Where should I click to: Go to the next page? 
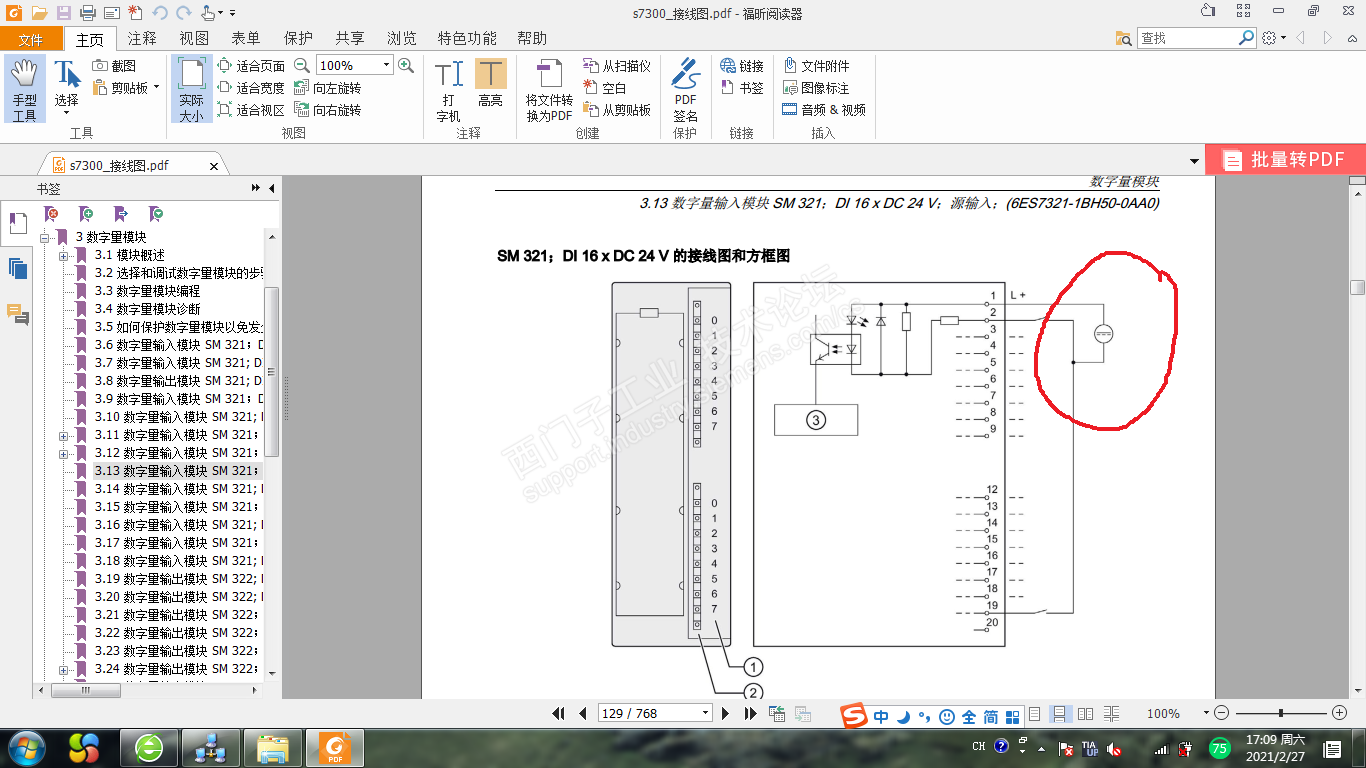tap(727, 713)
